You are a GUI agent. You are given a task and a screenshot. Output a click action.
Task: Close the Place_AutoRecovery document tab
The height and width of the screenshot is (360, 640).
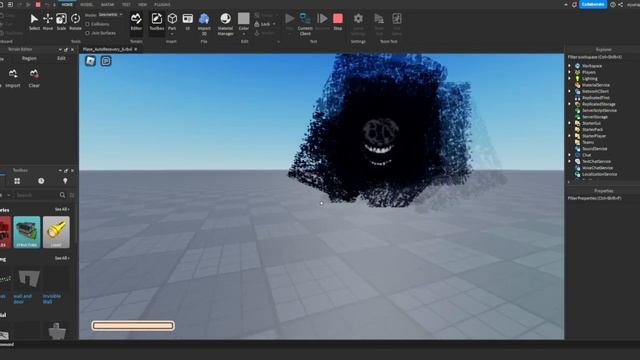click(x=136, y=49)
